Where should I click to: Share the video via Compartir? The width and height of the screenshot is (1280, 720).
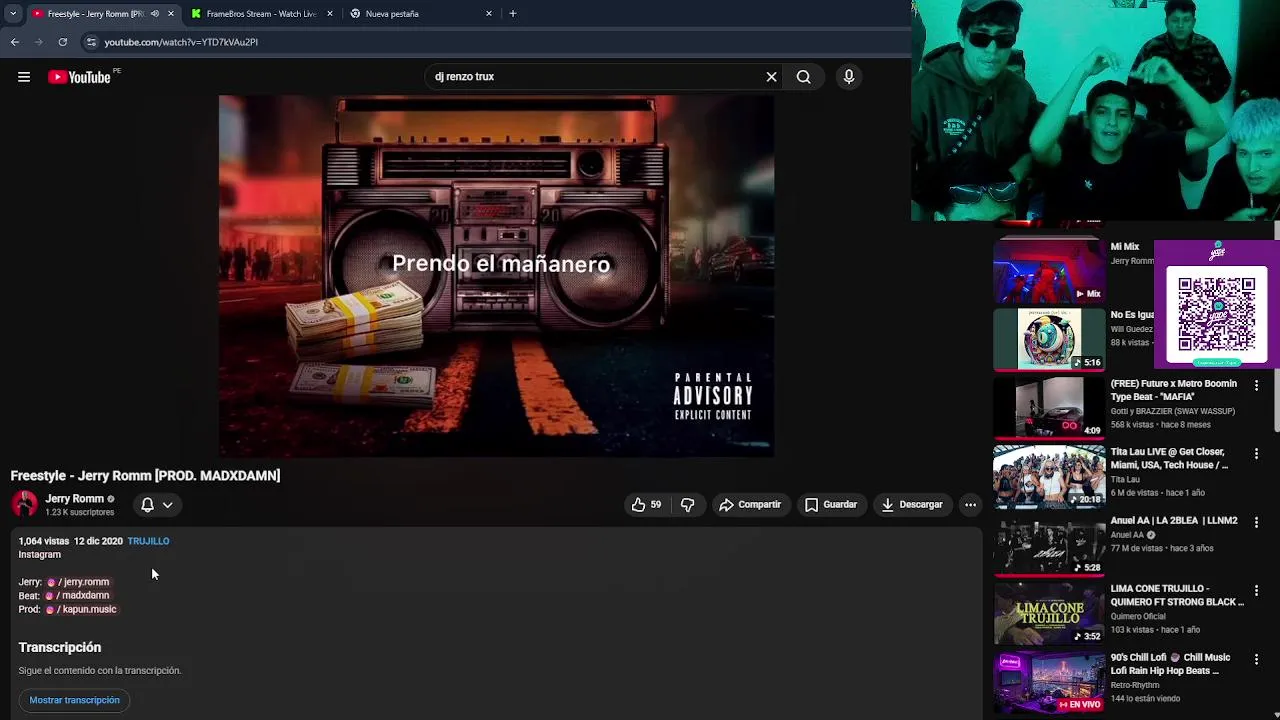pos(750,505)
